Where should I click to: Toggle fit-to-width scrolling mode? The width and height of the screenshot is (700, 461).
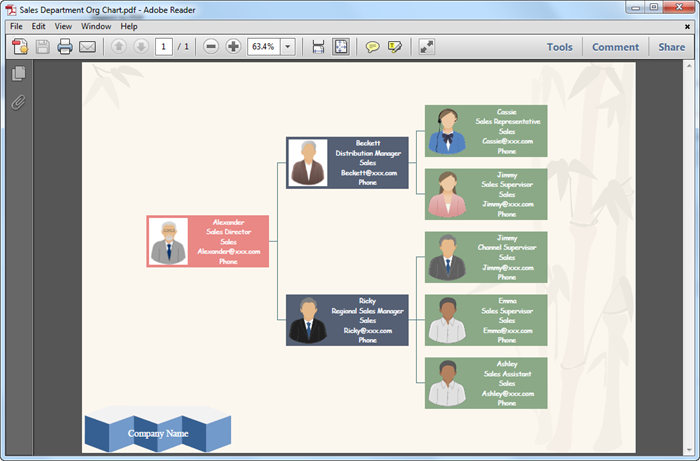tap(318, 46)
